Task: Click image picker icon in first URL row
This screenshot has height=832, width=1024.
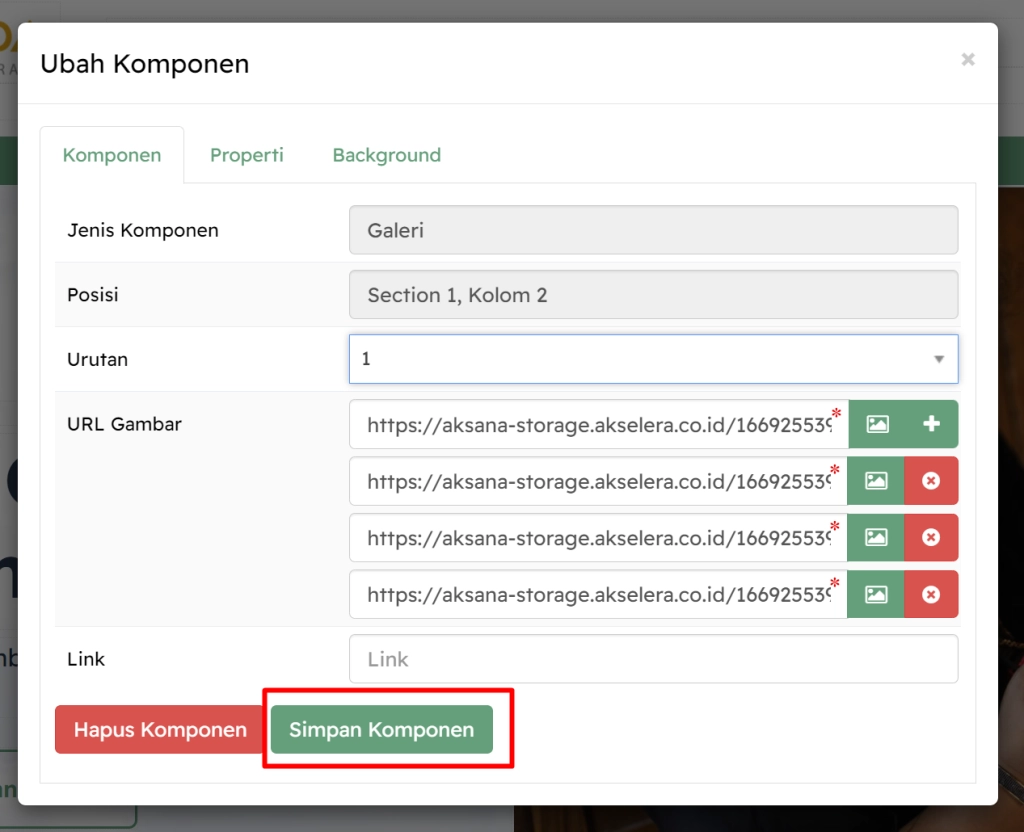Action: 877,424
